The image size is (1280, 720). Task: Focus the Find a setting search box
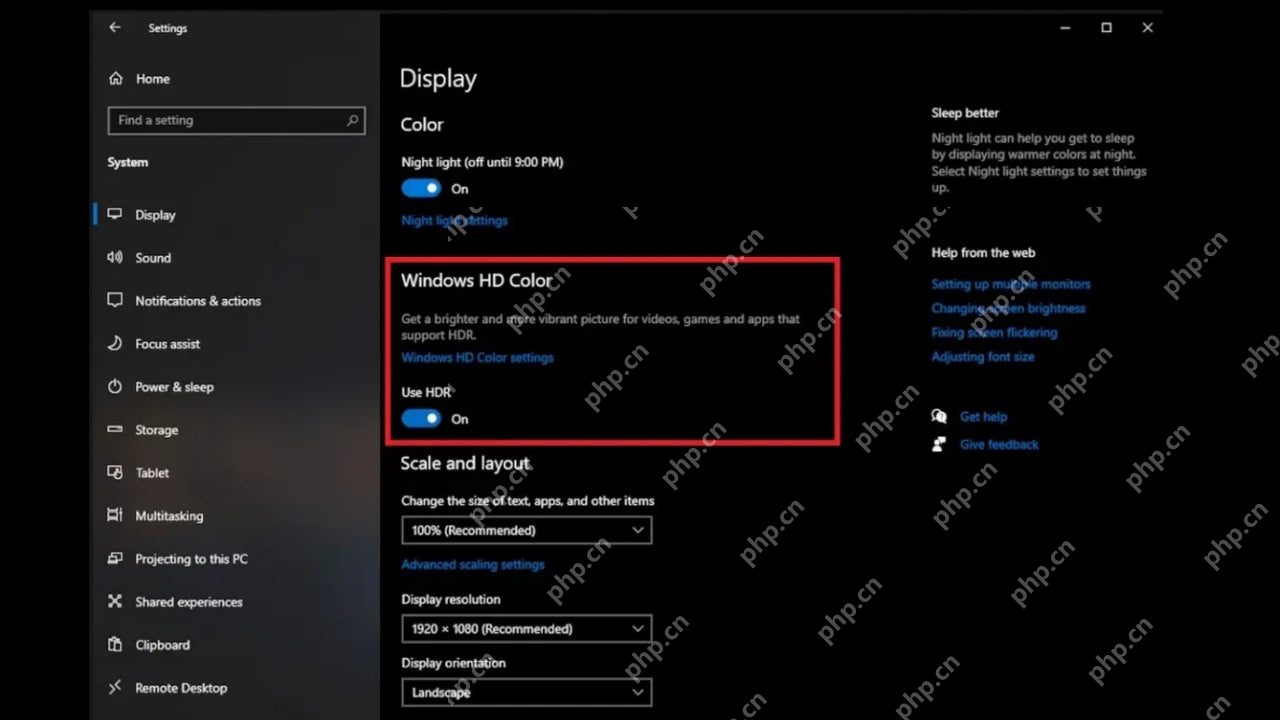coord(236,120)
